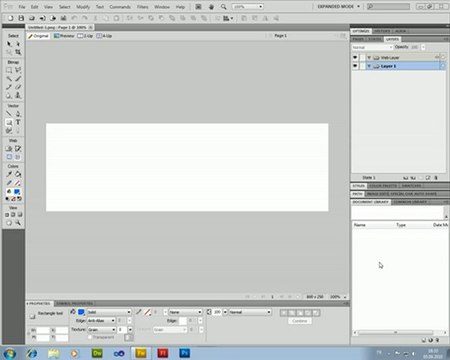This screenshot has width=450, height=360.
Task: Open the Modify menu
Action: coord(83,7)
